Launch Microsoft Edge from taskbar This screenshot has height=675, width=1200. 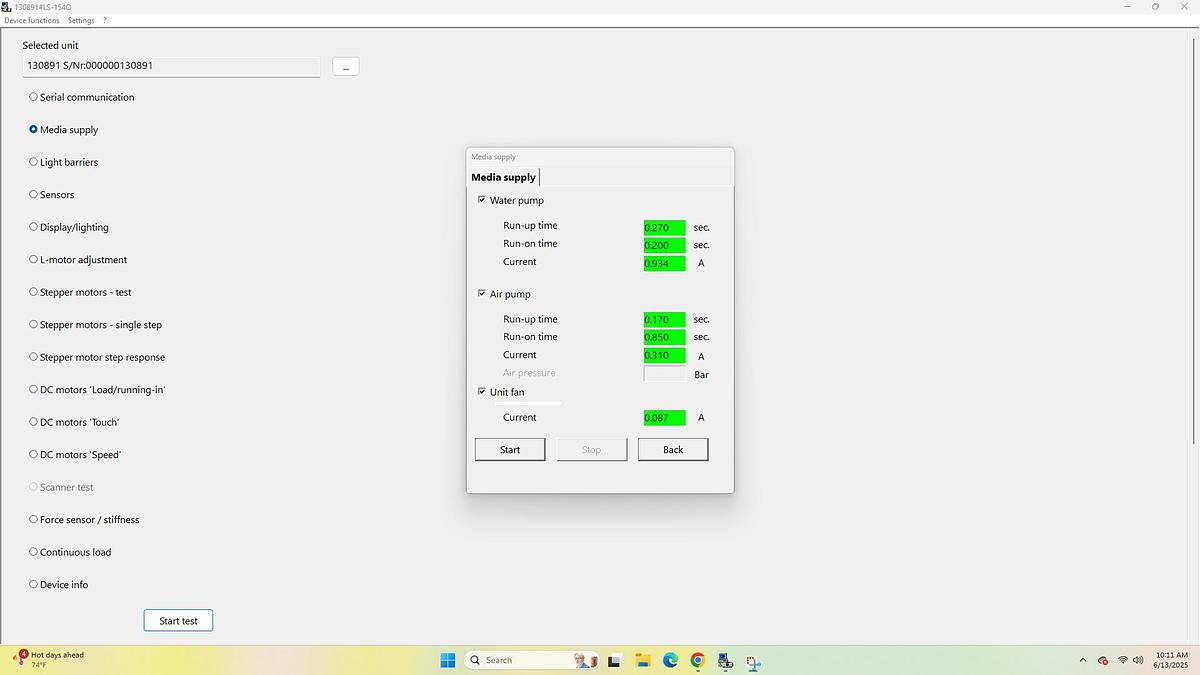[670, 660]
